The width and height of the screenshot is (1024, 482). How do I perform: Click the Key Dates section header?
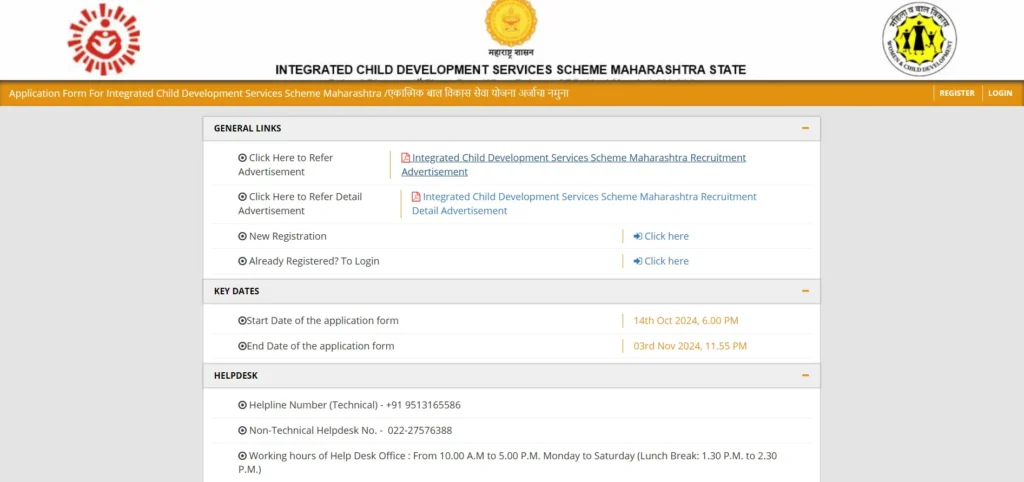click(x=236, y=291)
